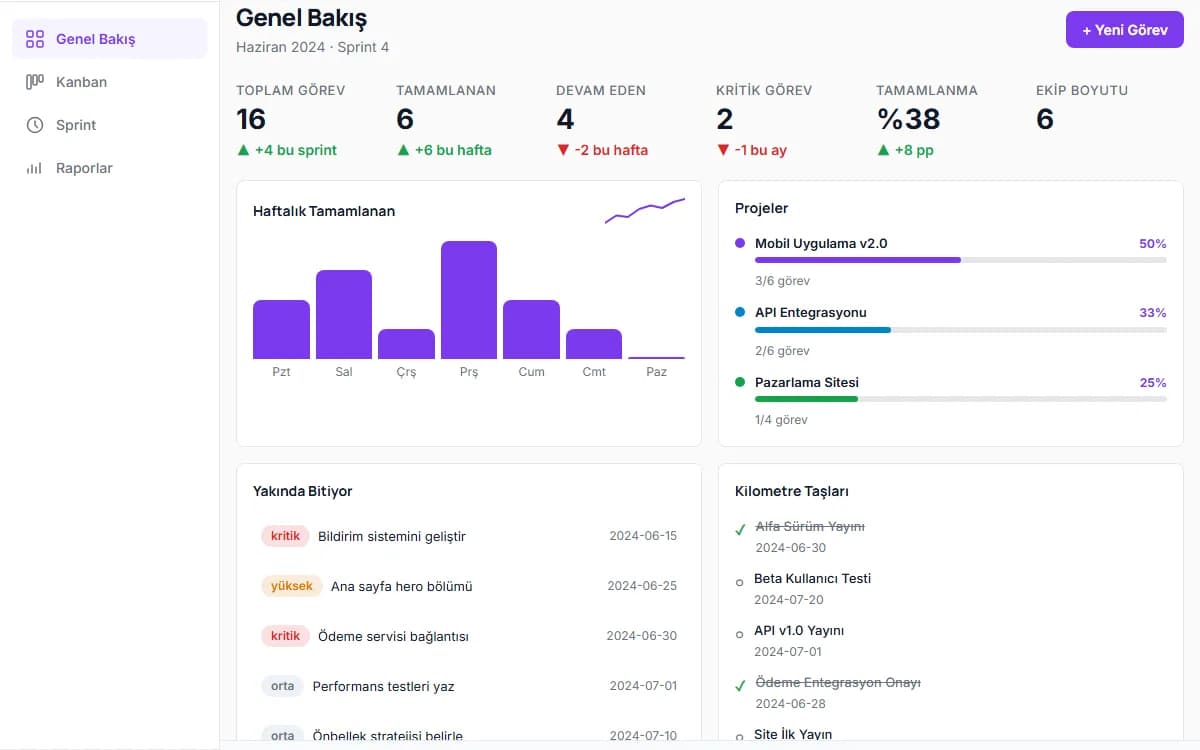Click the yüksek priority tag
The image size is (1200, 750).
coord(292,586)
